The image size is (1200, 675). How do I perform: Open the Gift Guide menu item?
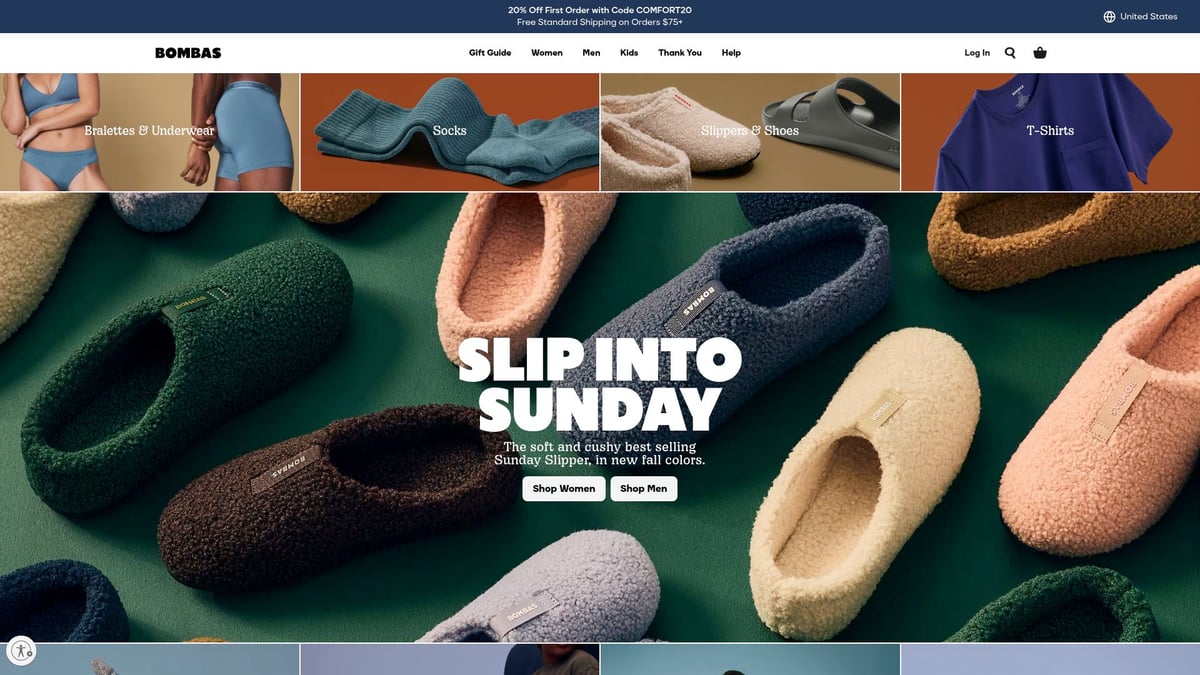490,53
